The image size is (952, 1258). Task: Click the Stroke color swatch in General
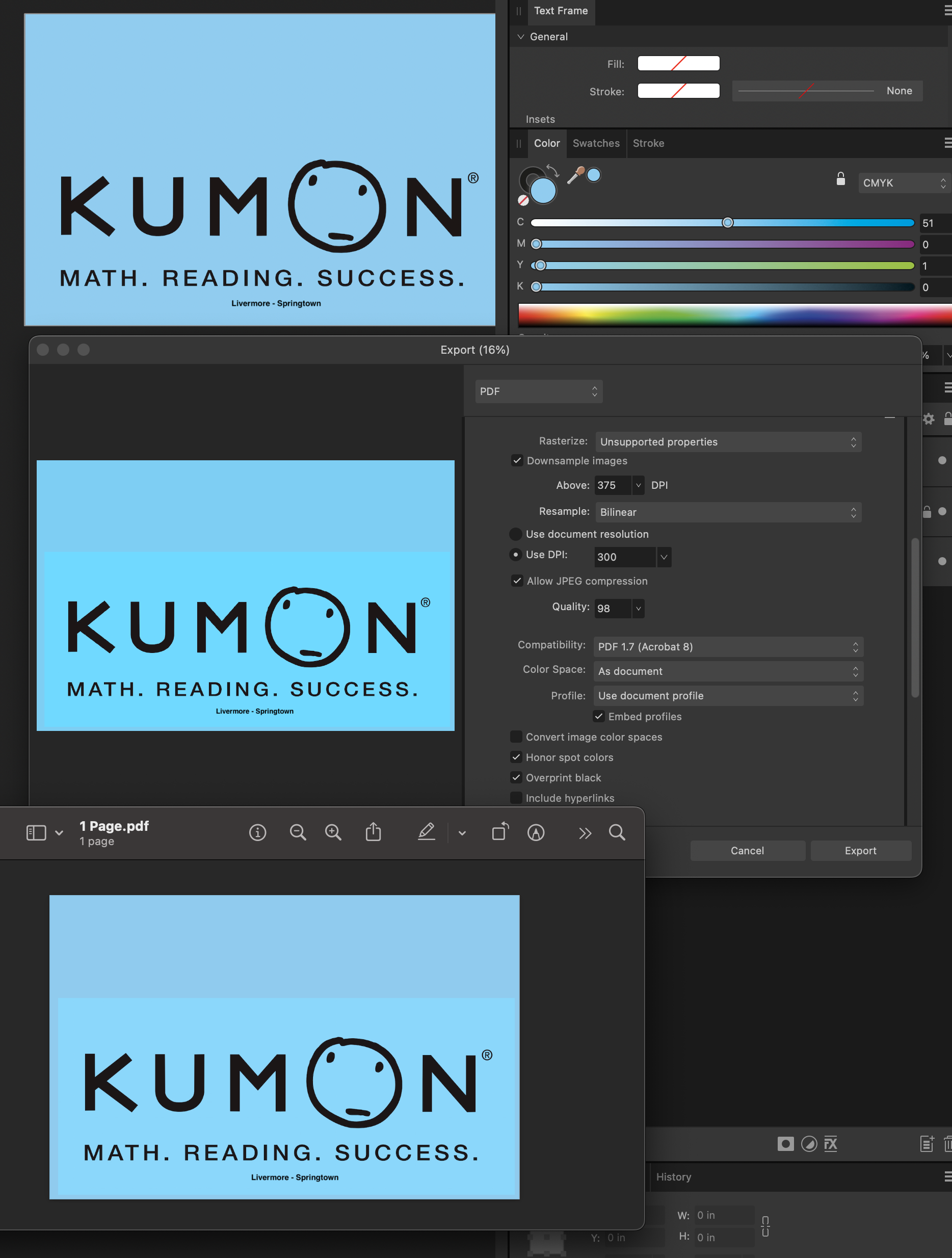(678, 90)
